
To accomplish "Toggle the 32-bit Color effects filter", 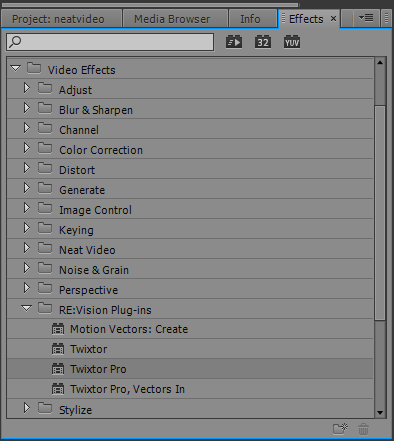I will tap(263, 42).
